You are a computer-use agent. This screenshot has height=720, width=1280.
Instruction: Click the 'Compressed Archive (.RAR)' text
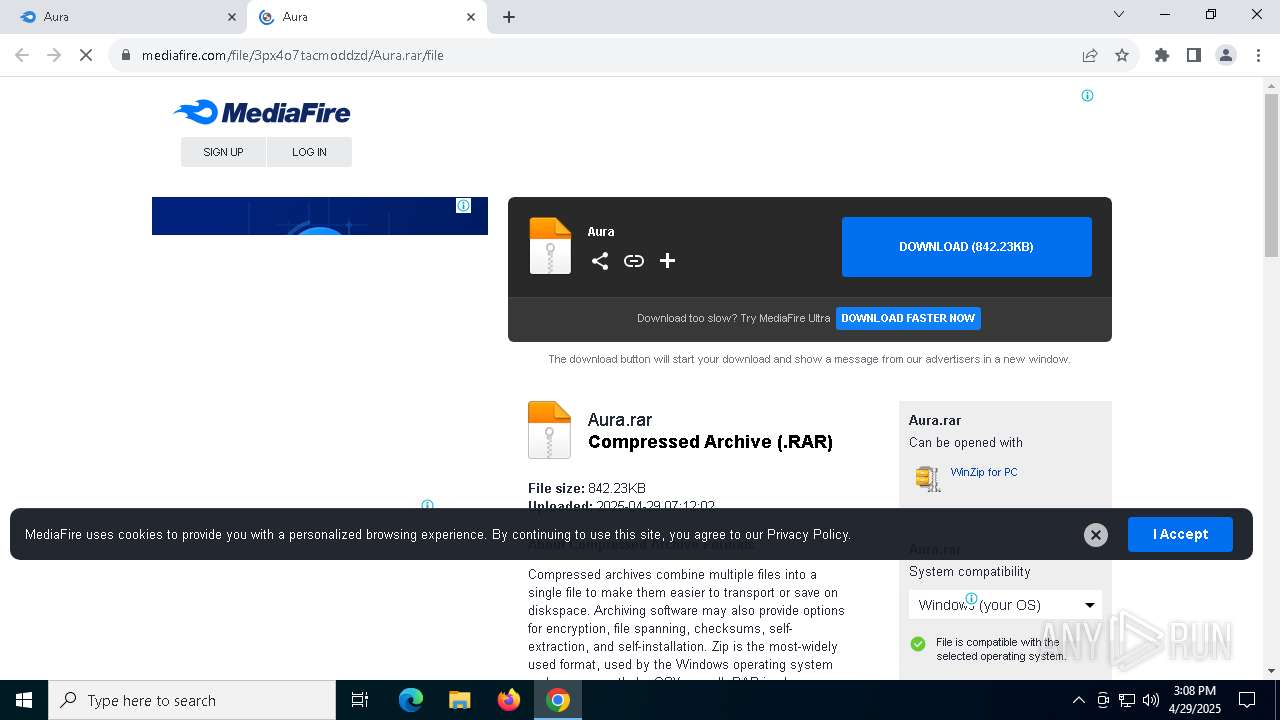click(710, 442)
